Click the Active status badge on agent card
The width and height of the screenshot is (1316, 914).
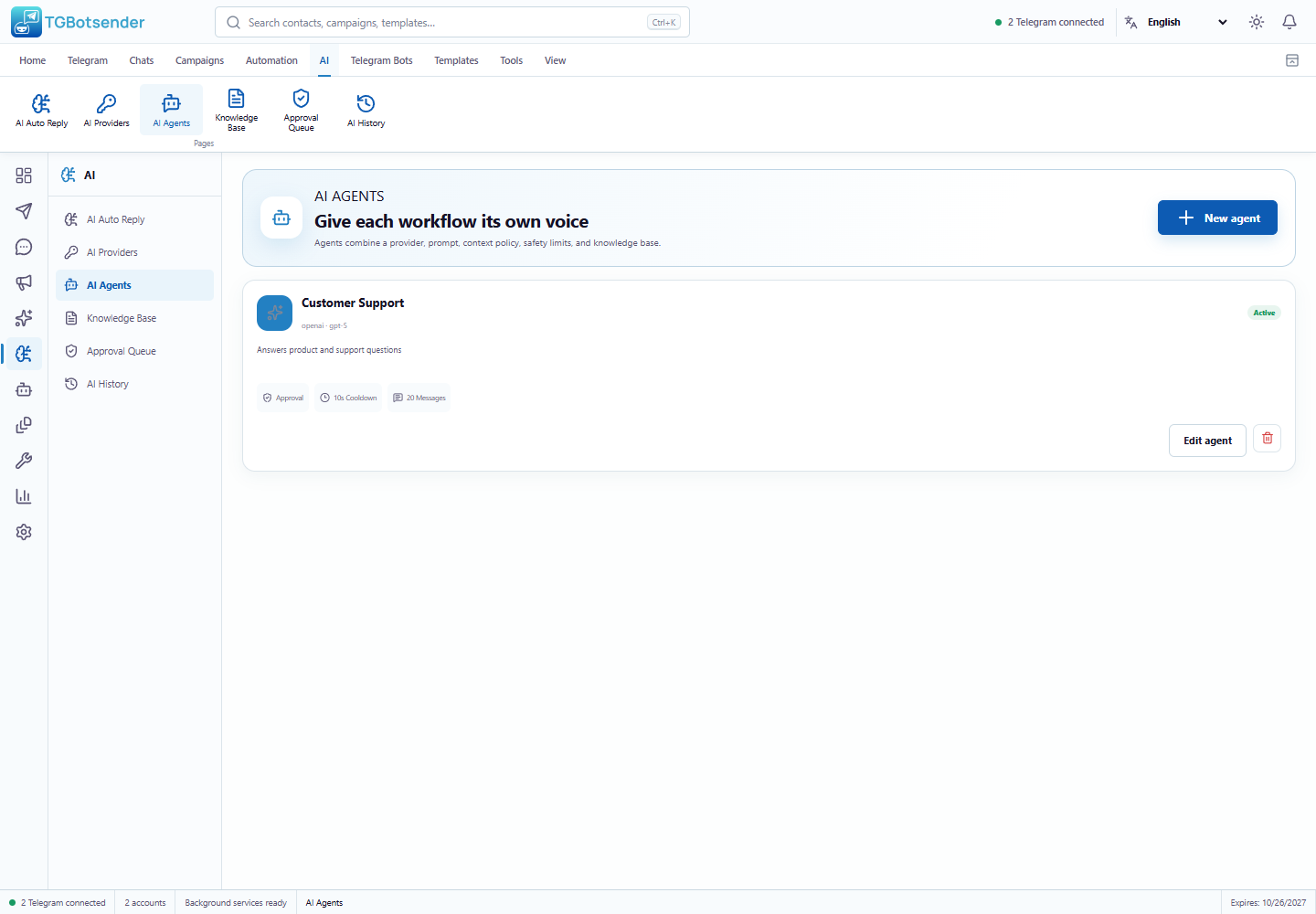(1264, 313)
